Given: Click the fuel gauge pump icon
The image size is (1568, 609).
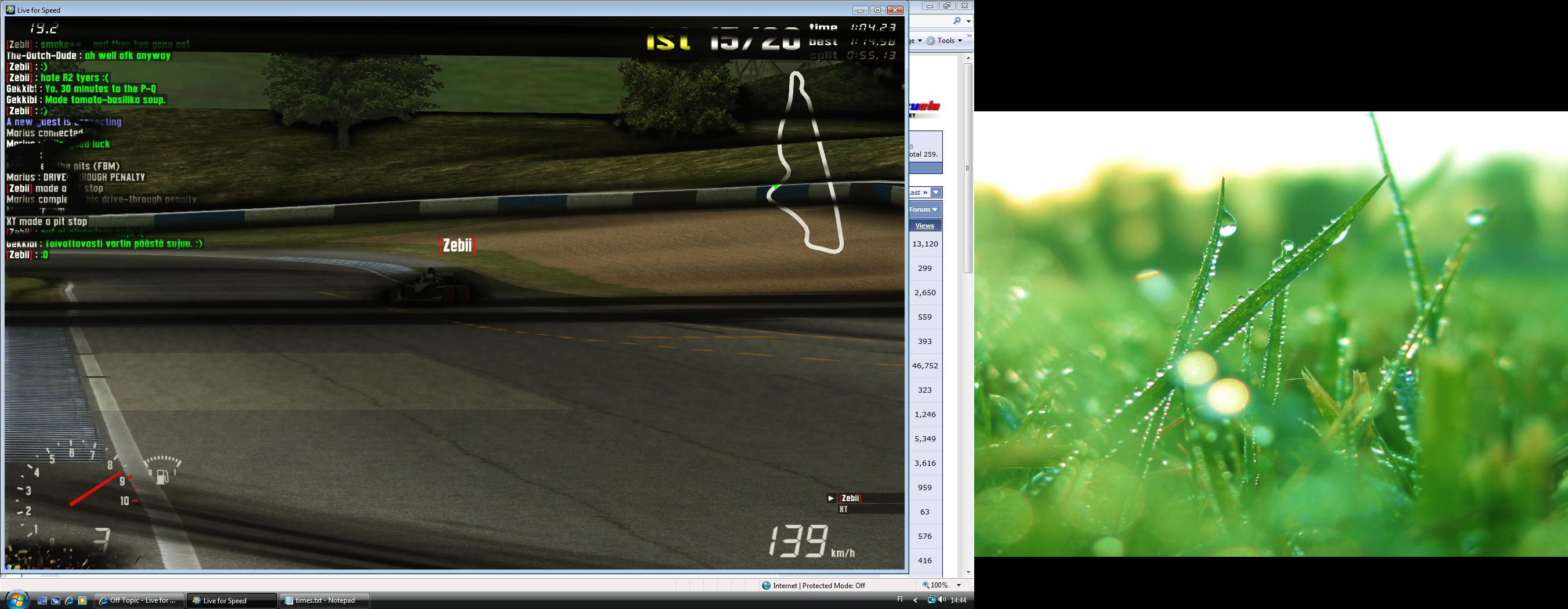Looking at the screenshot, I should (x=162, y=476).
